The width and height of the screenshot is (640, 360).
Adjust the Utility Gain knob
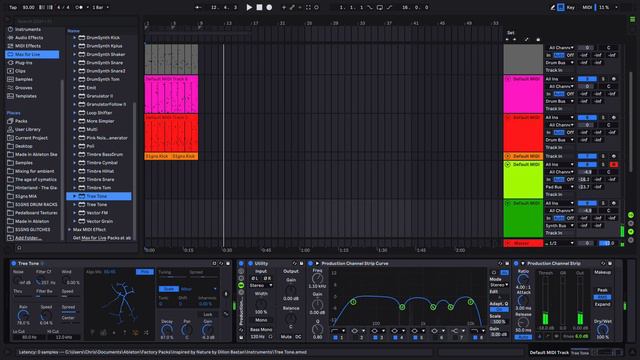coord(291,290)
